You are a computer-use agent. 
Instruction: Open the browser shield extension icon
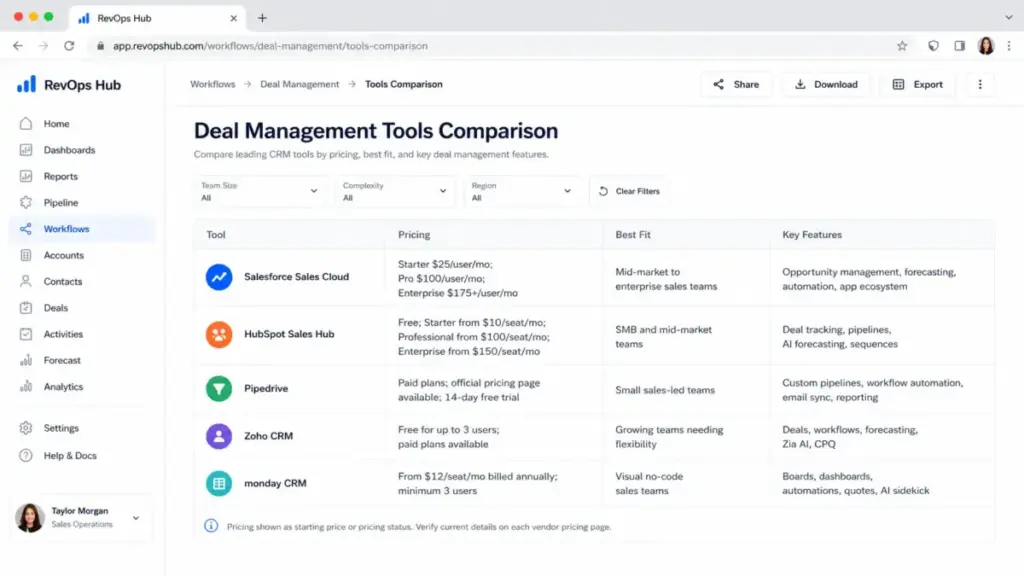pyautogui.click(x=933, y=46)
